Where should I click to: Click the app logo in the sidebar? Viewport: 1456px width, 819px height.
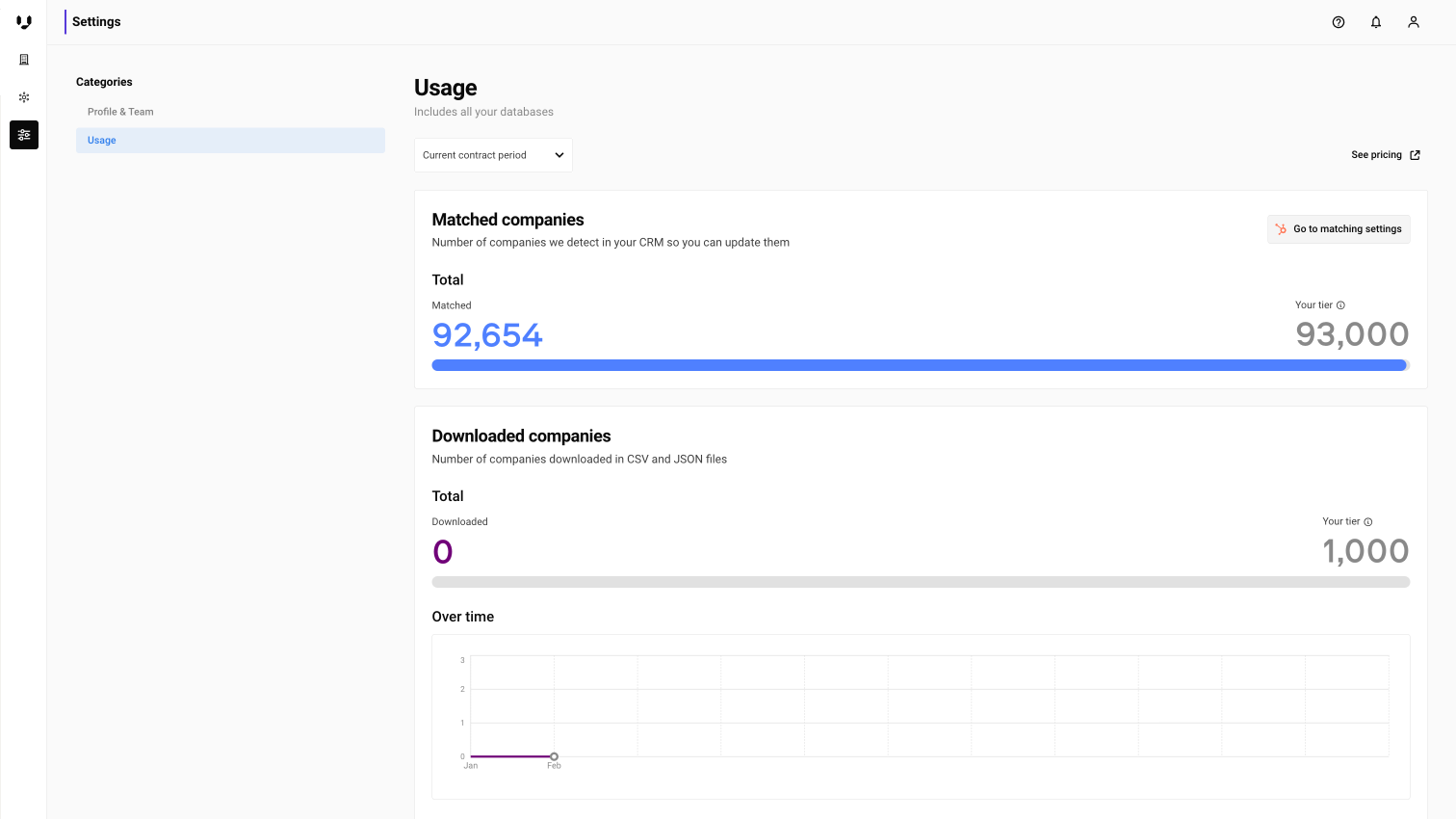pyautogui.click(x=24, y=22)
